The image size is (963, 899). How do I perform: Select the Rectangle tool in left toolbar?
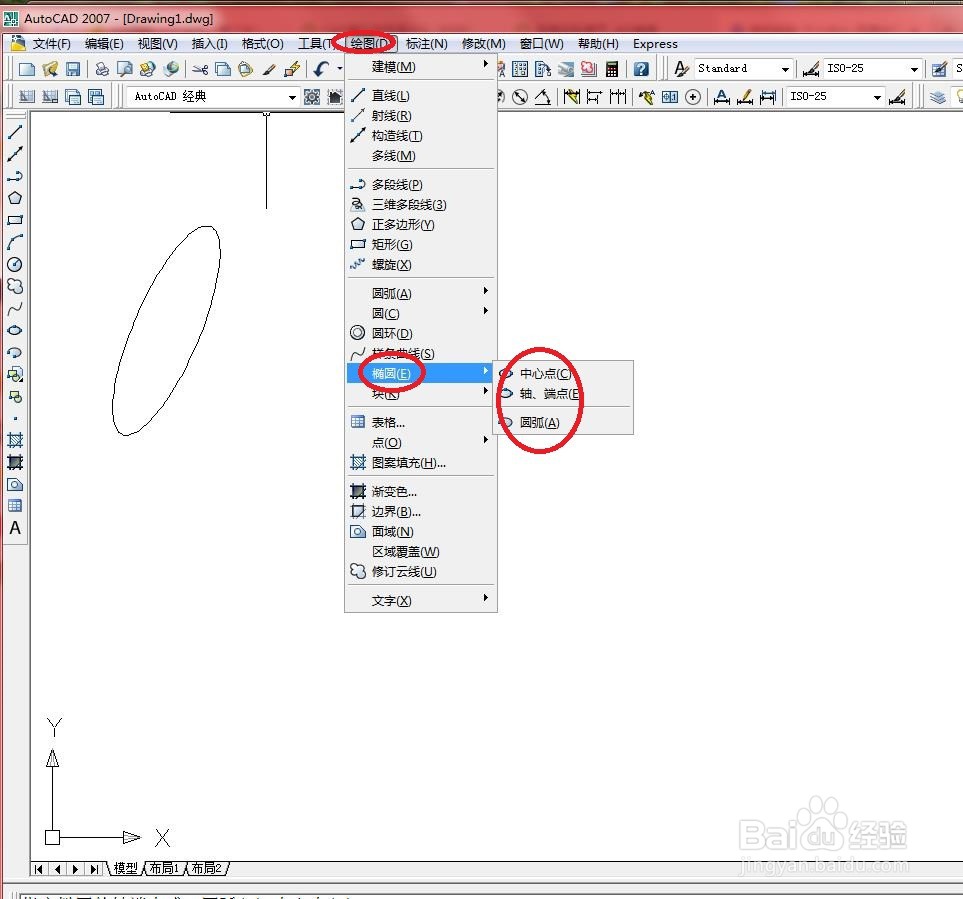pyautogui.click(x=15, y=220)
